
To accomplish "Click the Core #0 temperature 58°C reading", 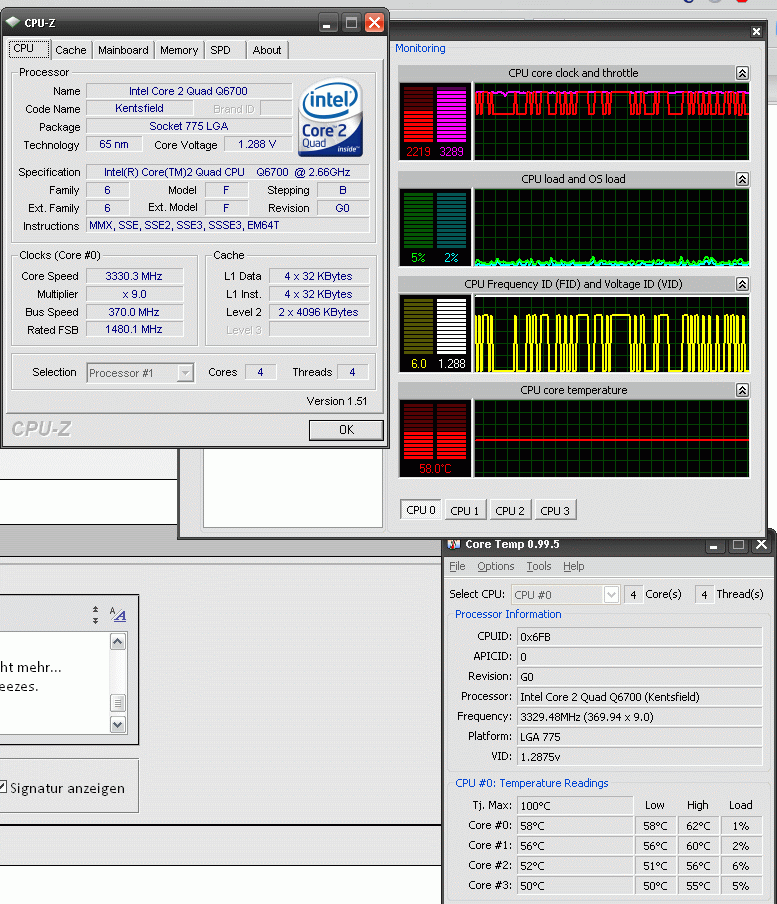I will click(575, 826).
